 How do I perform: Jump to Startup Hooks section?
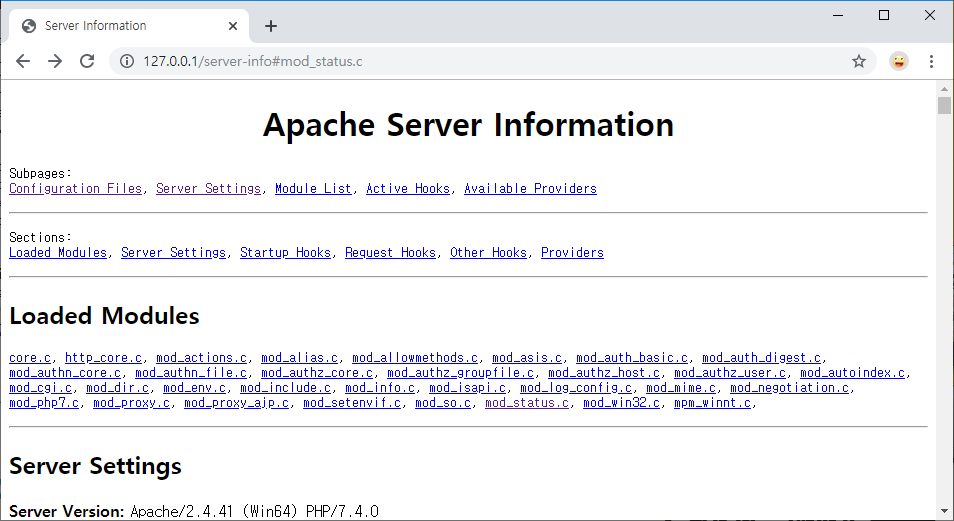click(285, 253)
